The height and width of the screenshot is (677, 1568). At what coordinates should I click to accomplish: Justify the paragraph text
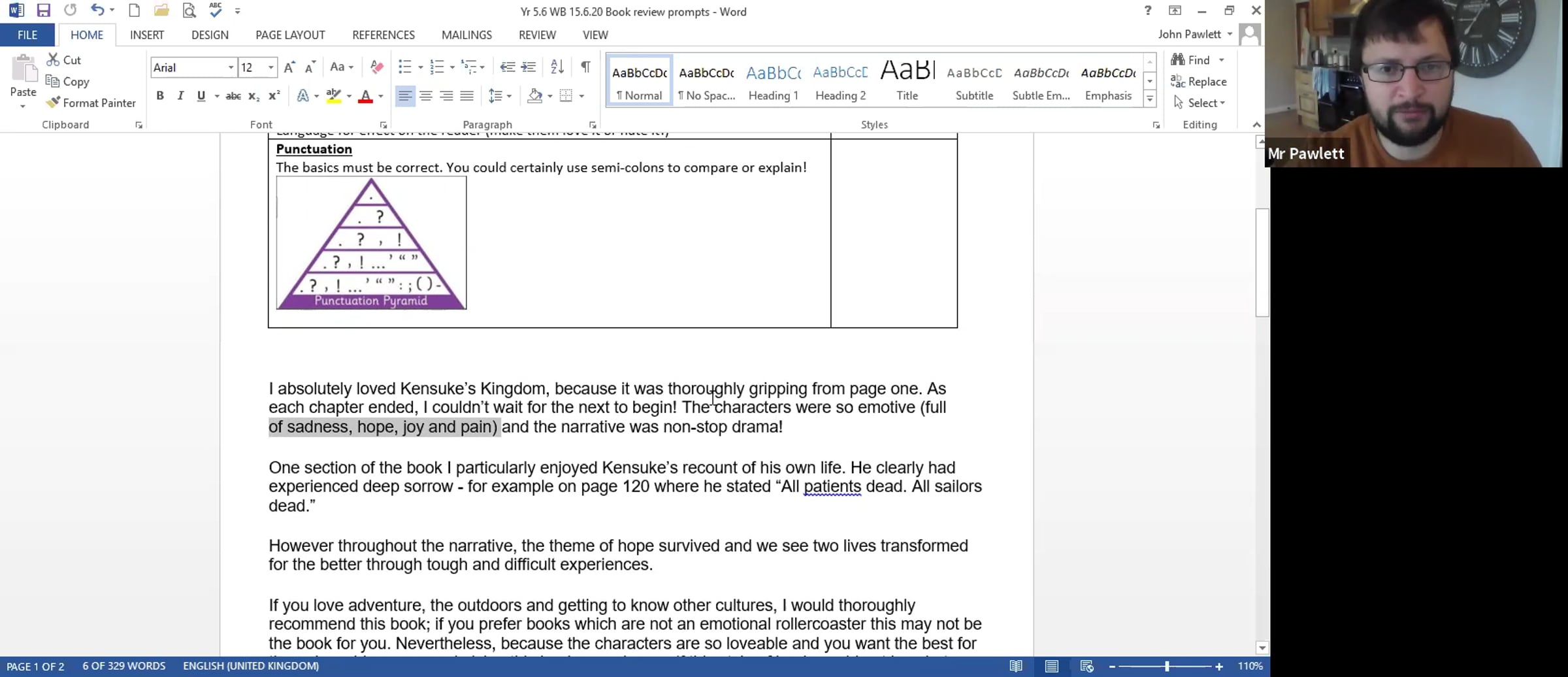(466, 97)
